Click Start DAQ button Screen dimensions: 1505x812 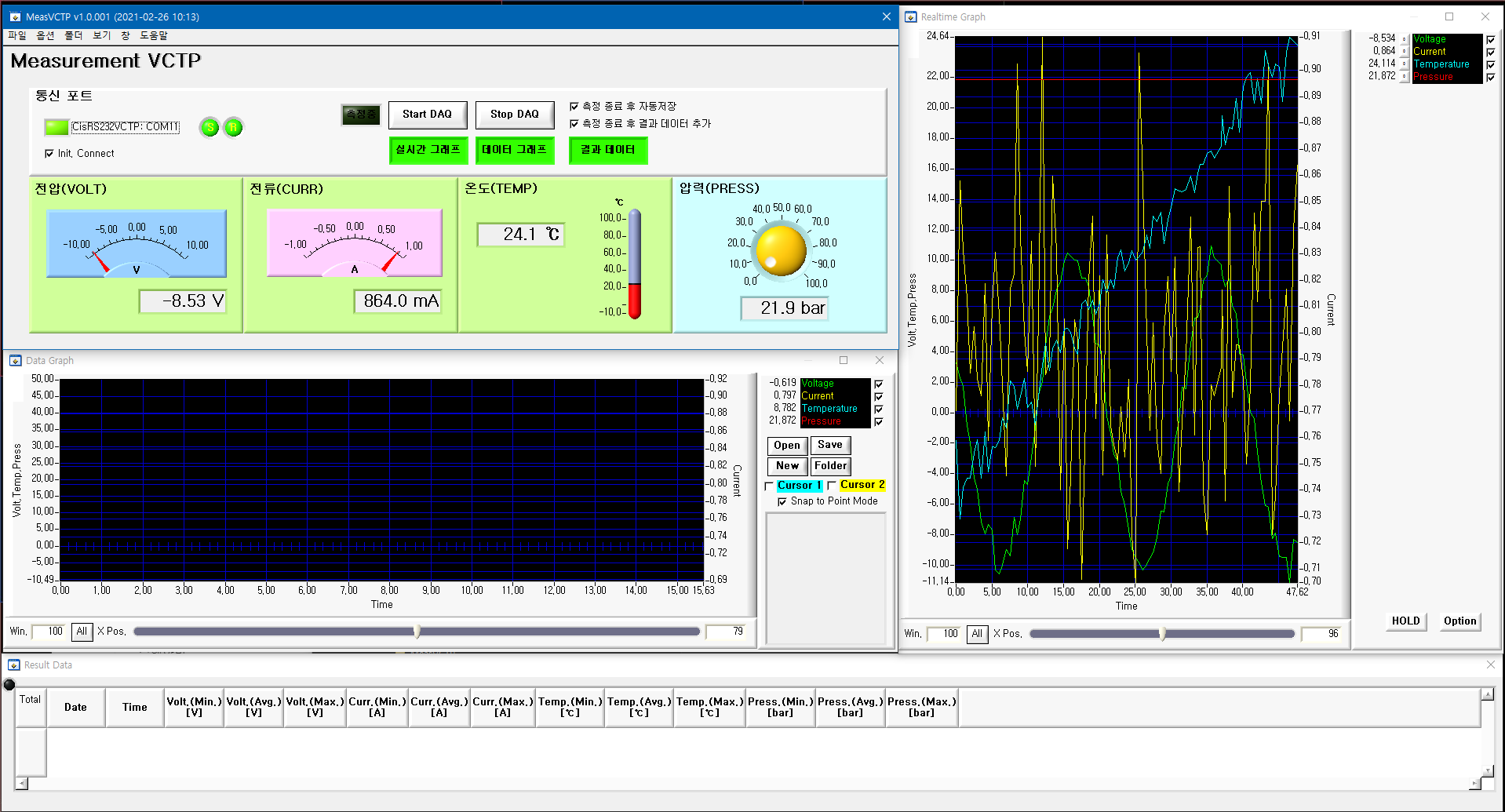pos(428,115)
